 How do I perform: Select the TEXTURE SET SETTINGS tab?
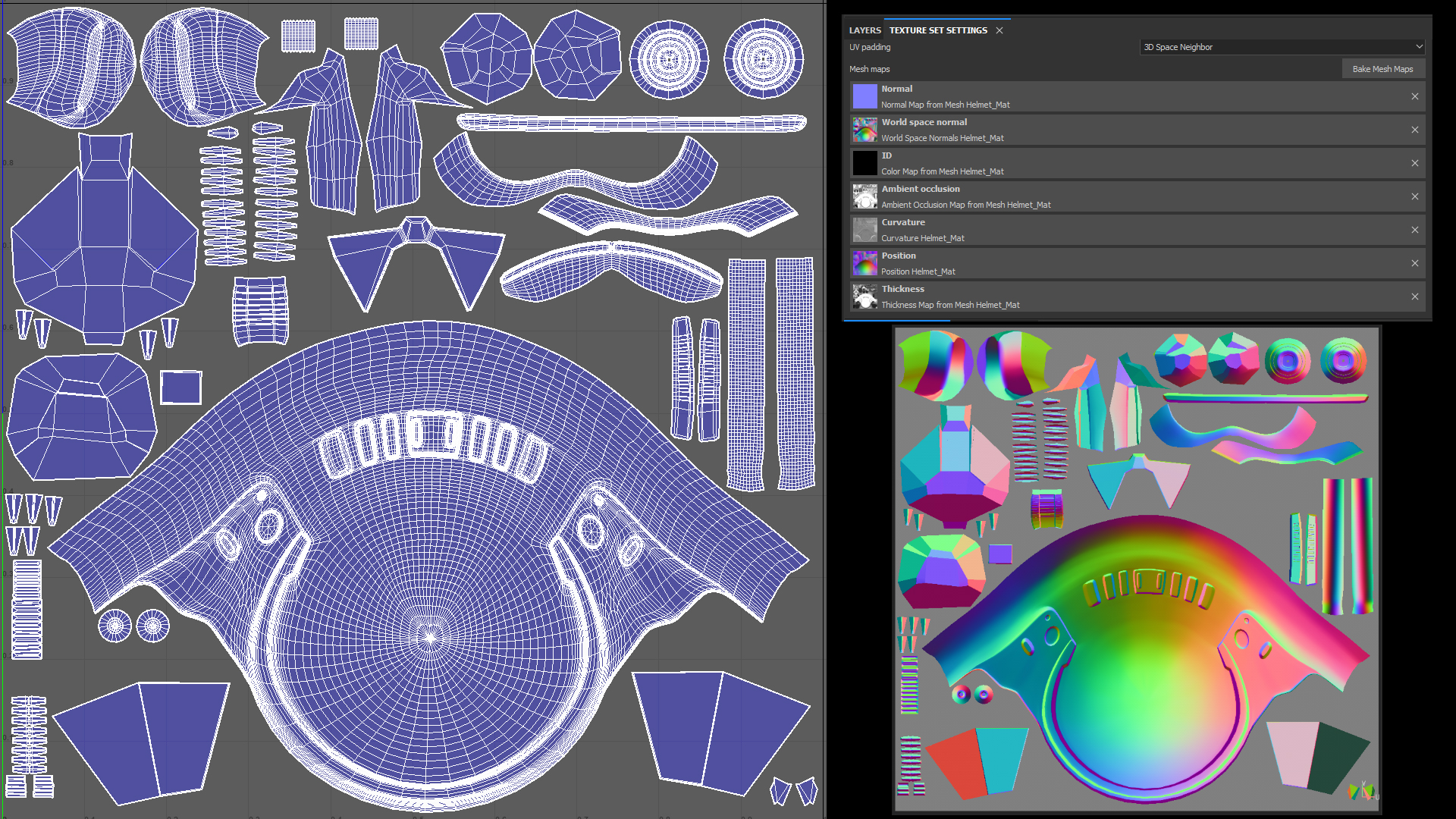point(938,30)
